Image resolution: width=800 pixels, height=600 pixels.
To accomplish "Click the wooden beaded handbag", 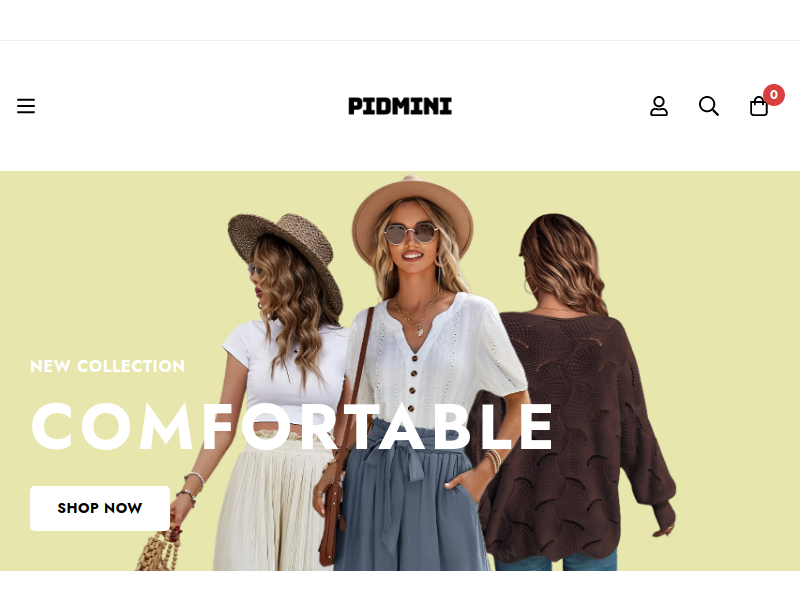I will coord(159,550).
